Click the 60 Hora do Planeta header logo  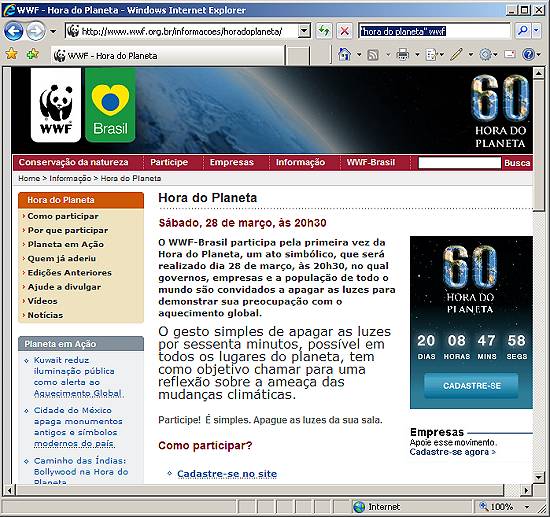click(x=500, y=111)
